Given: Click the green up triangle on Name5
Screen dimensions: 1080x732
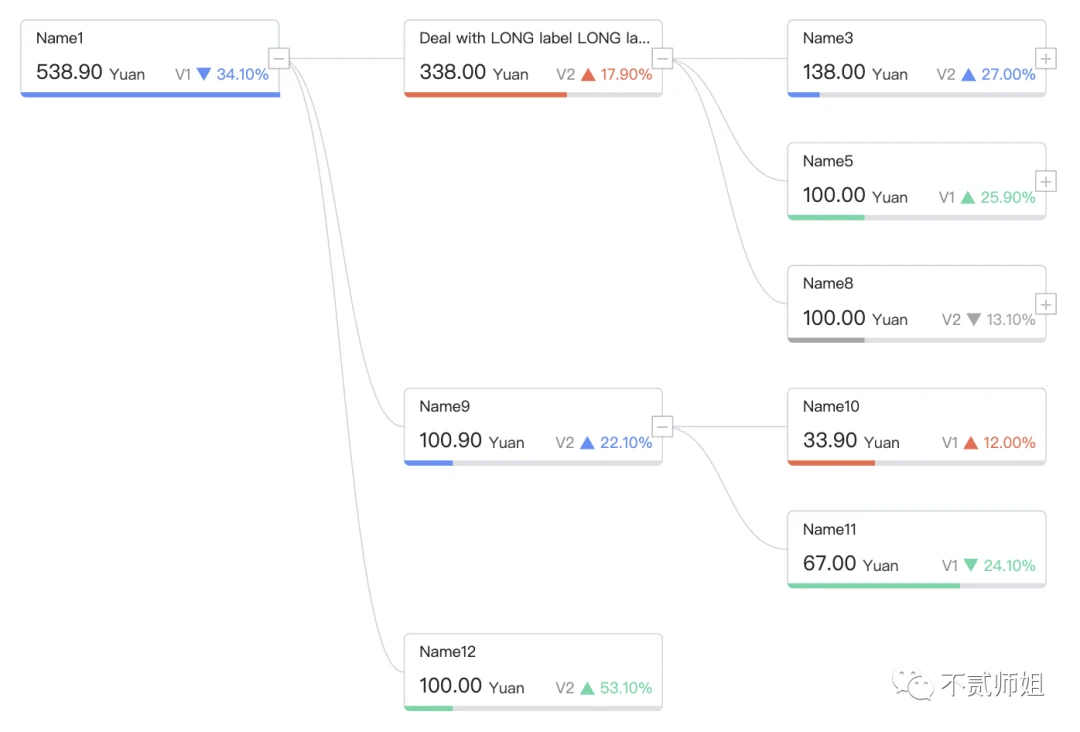Looking at the screenshot, I should (x=968, y=197).
